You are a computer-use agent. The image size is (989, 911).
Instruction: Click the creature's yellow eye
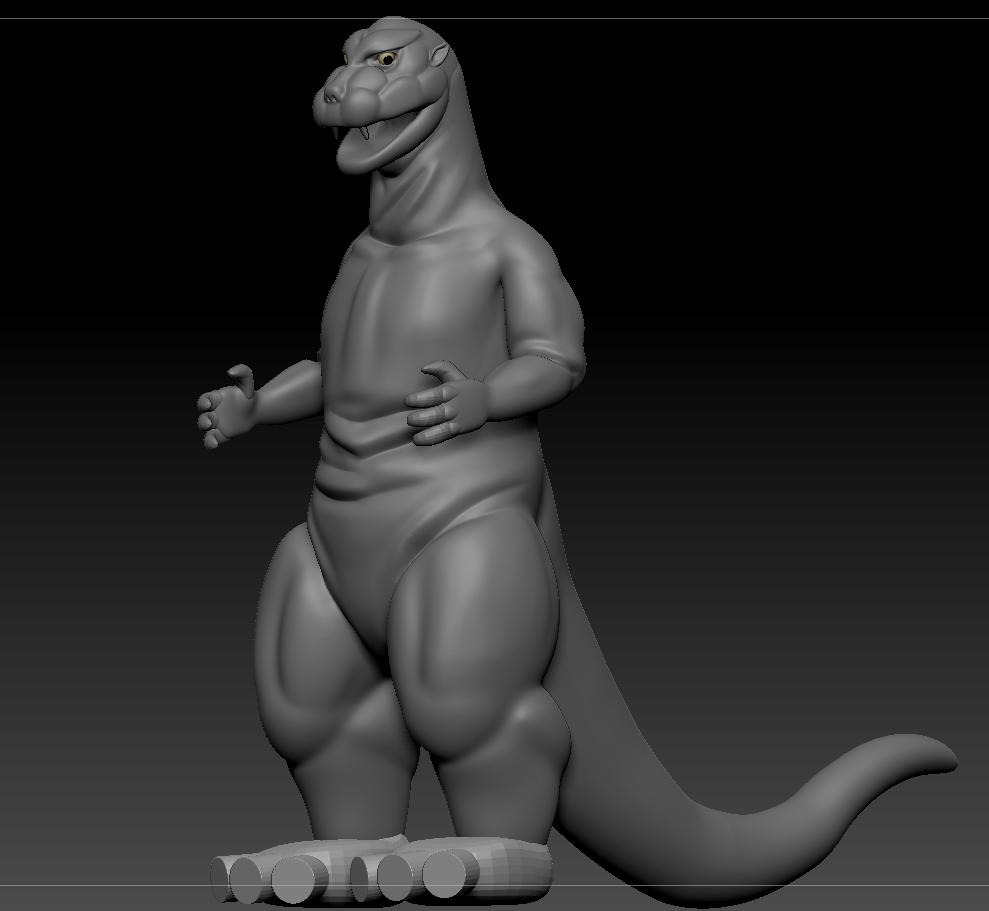pyautogui.click(x=387, y=59)
